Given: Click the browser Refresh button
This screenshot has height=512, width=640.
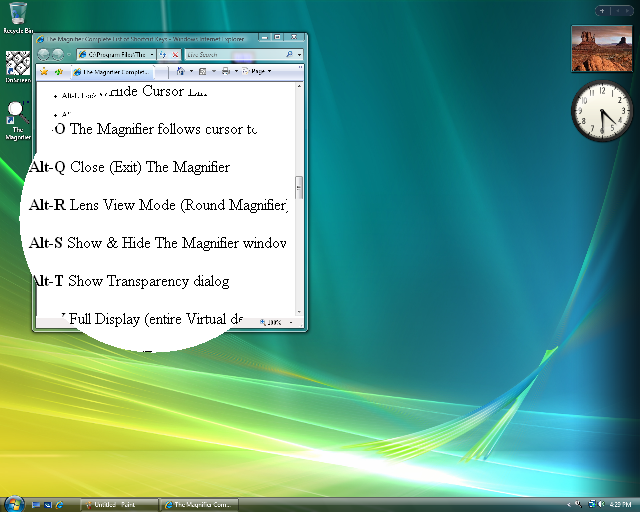Looking at the screenshot, I should pos(163,54).
